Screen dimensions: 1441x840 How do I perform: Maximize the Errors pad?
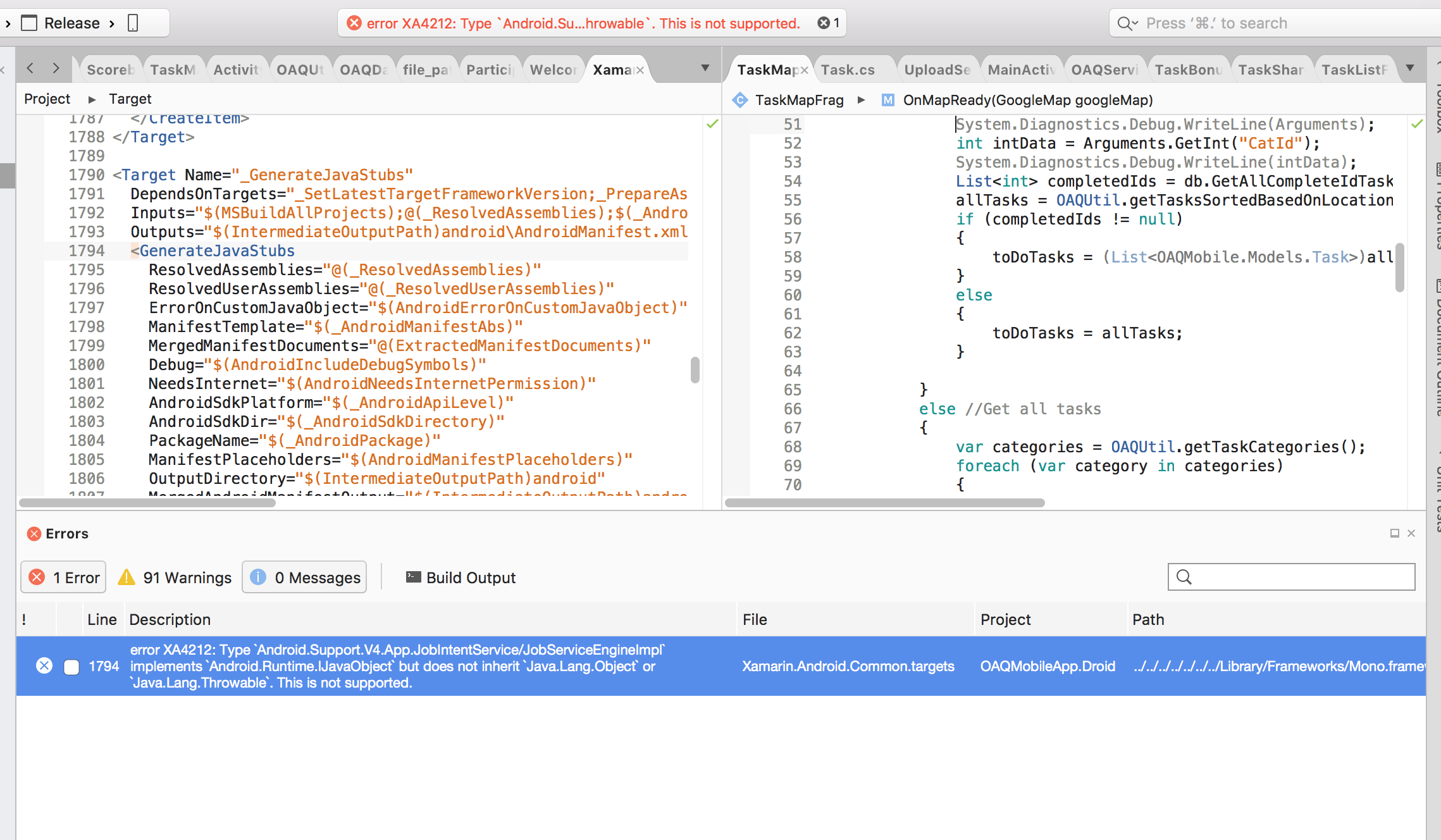(1394, 533)
